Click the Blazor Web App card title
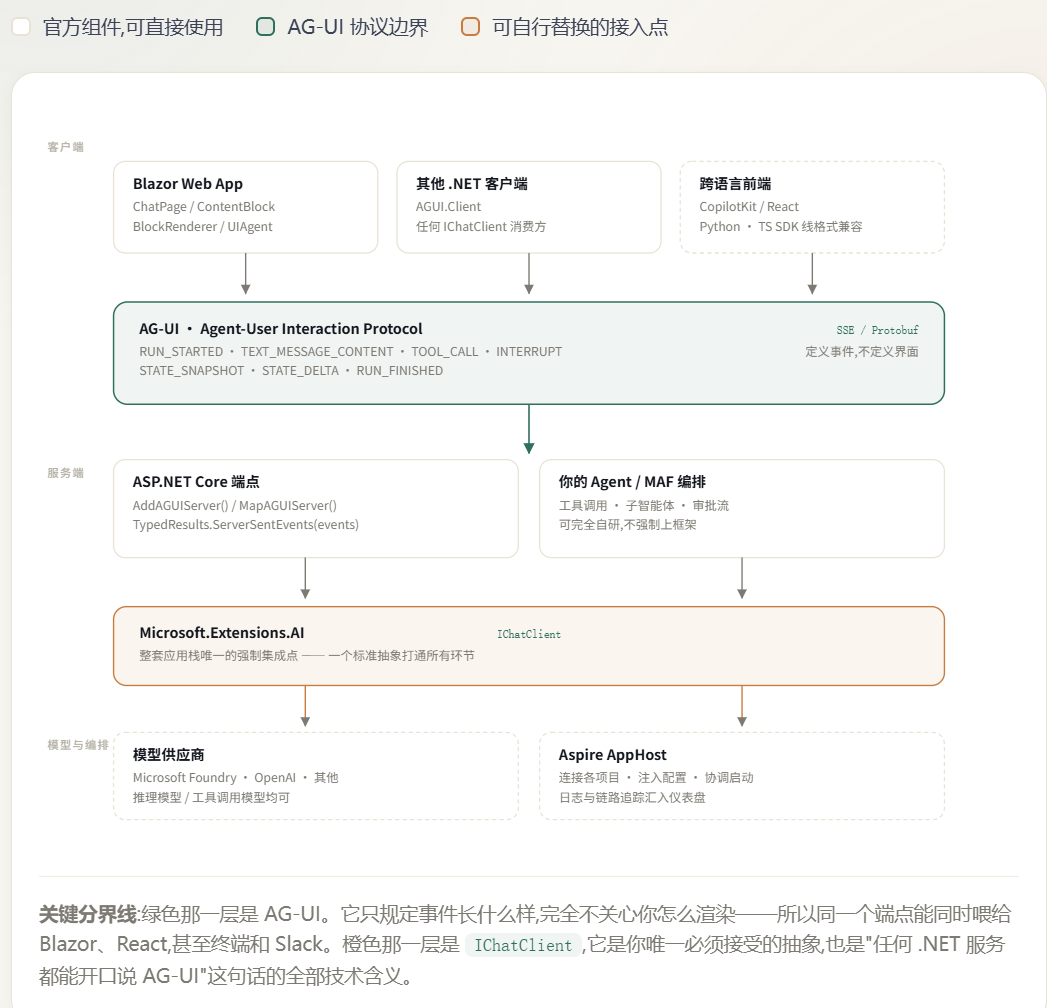 click(188, 184)
